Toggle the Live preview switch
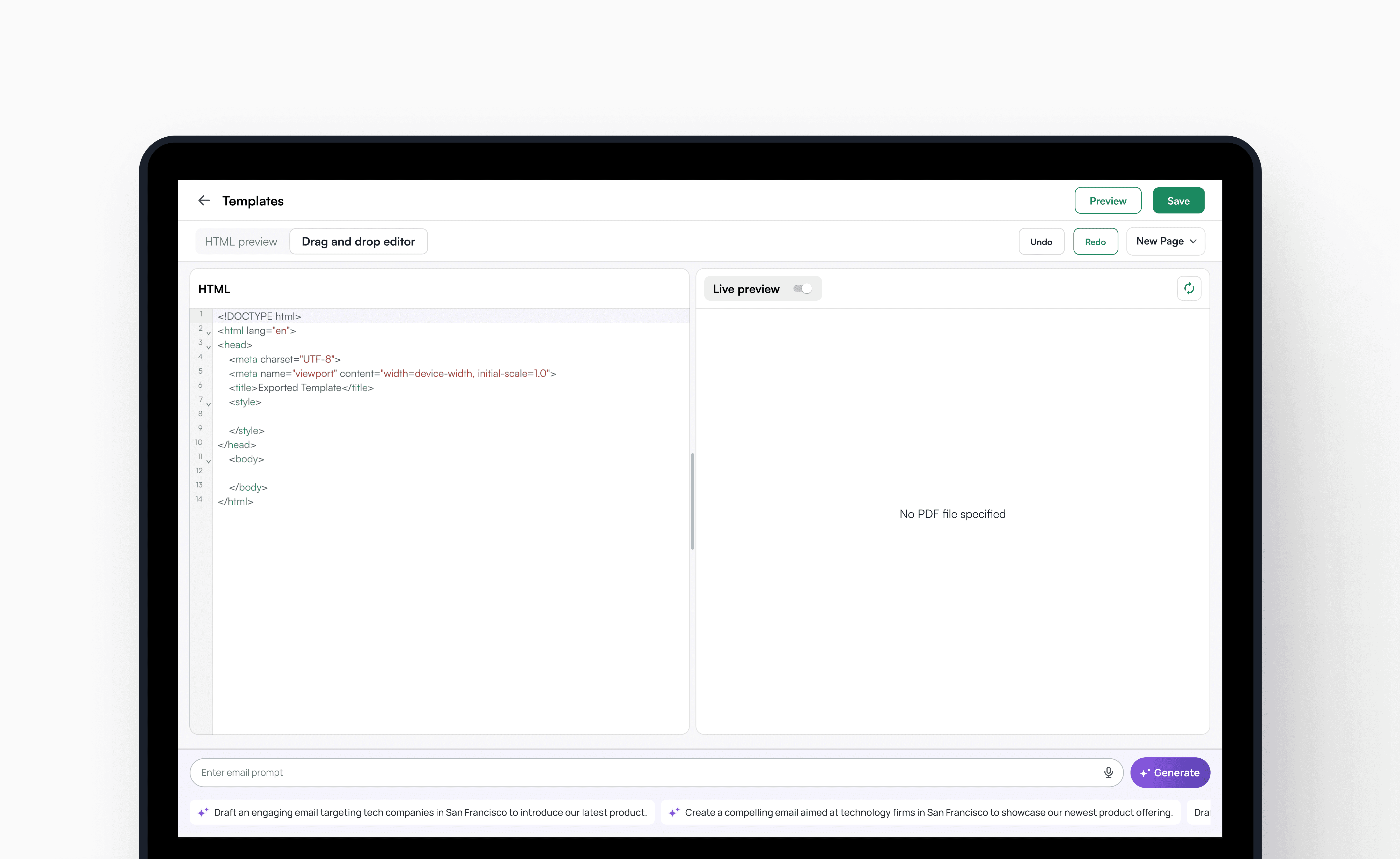The width and height of the screenshot is (1400, 859). pos(802,288)
